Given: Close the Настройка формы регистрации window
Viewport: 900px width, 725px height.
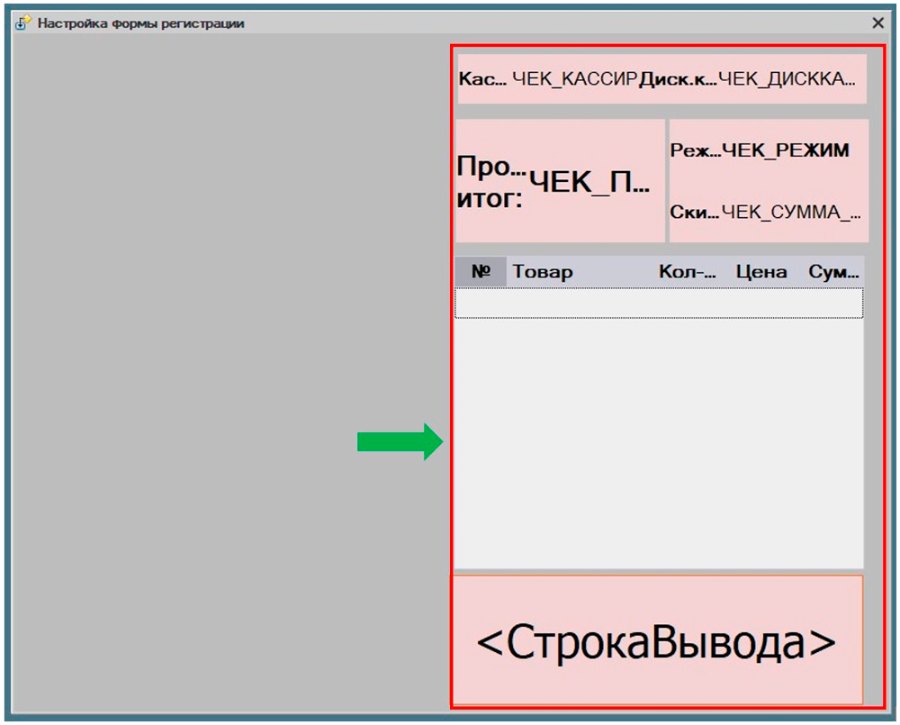Looking at the screenshot, I should click(878, 23).
